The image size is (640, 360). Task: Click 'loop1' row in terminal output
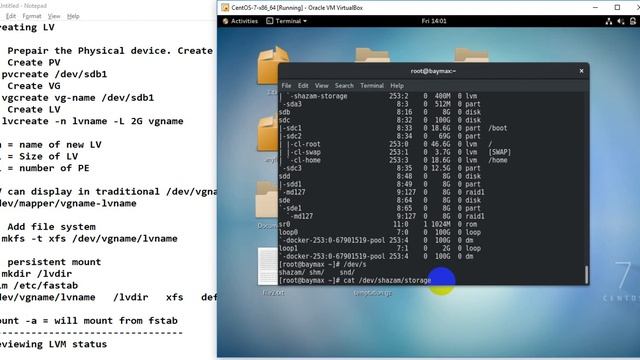[x=380, y=249]
